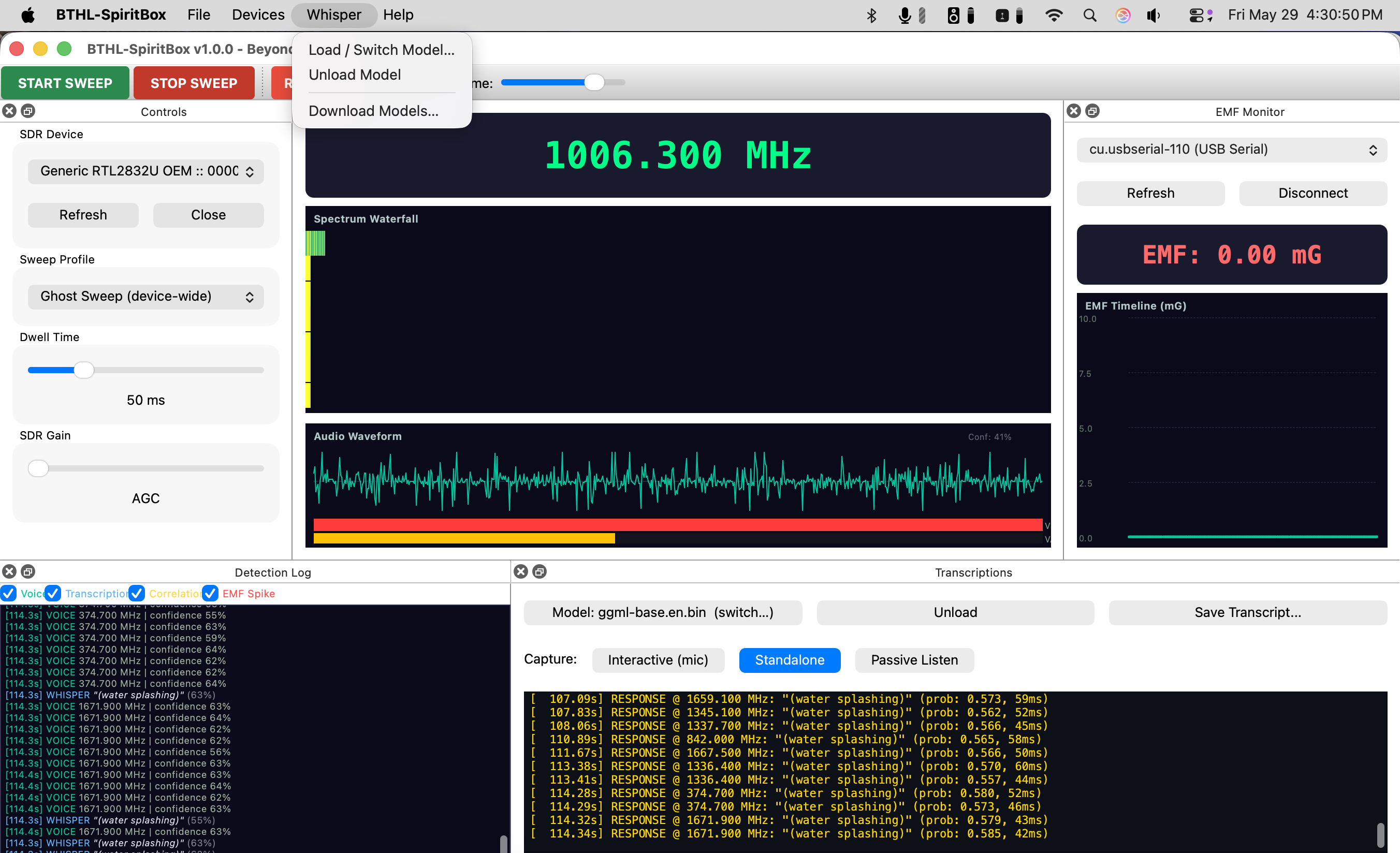Click Refresh in SDR Device section

(x=83, y=215)
